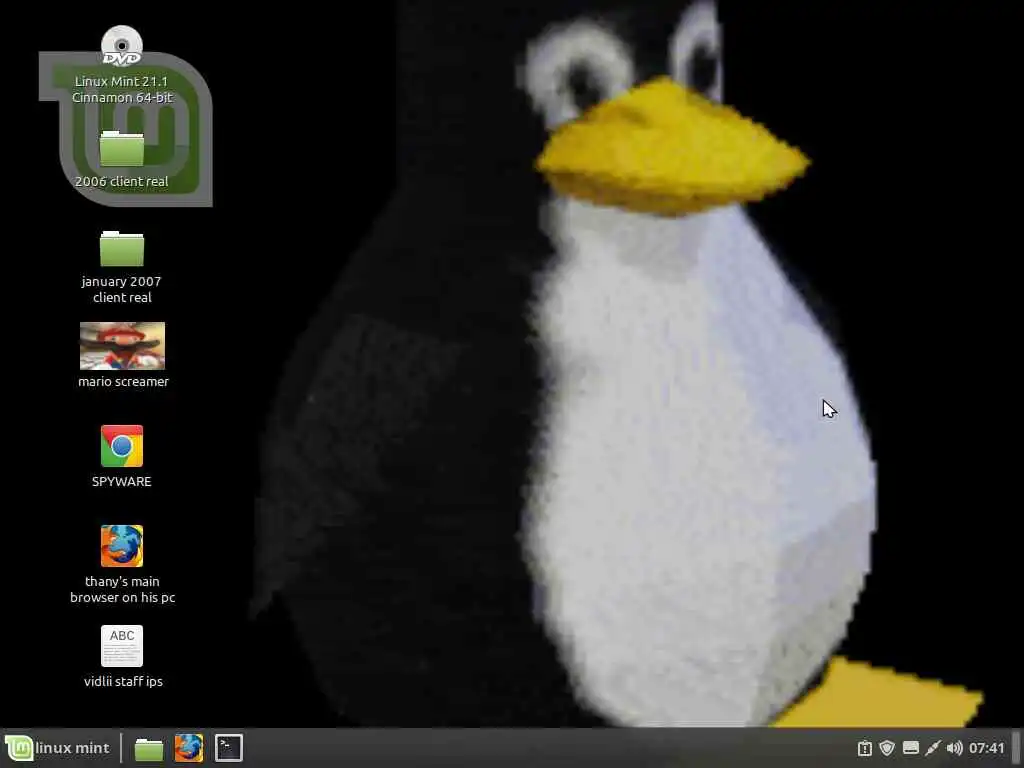Click the 07:41 clock in the panel

986,748
